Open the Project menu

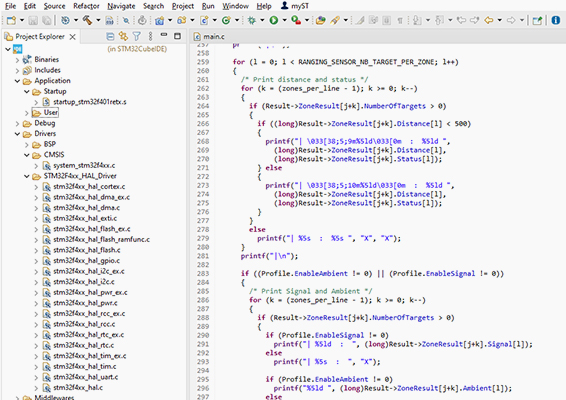coord(183,6)
